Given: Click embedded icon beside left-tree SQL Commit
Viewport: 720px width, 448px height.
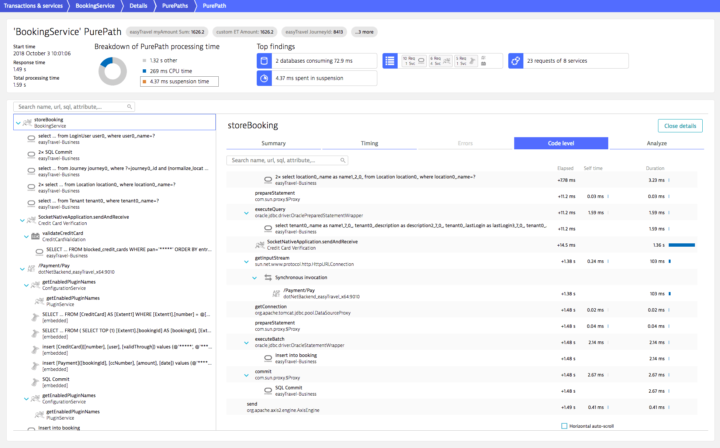Looking at the screenshot, I should (35, 382).
